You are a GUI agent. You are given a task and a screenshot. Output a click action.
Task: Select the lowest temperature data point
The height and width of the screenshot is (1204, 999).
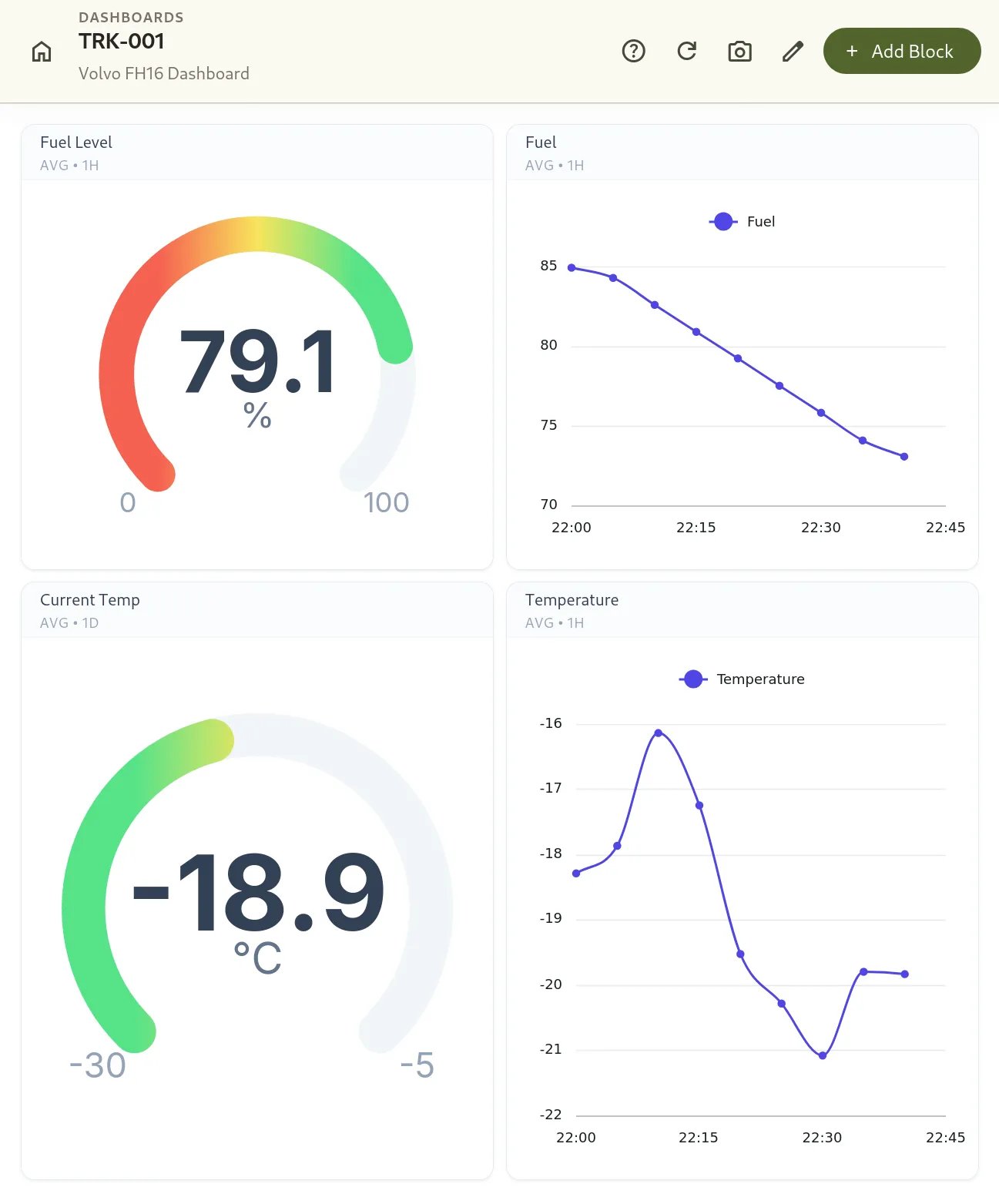click(x=823, y=1056)
